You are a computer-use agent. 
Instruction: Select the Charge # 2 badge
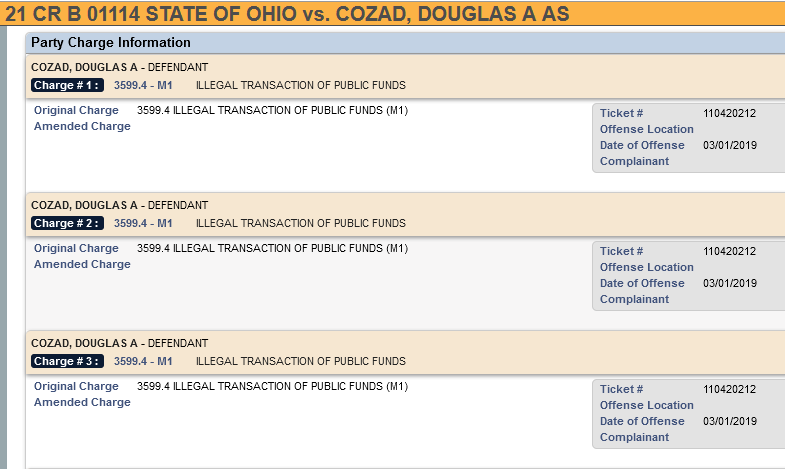(67, 223)
